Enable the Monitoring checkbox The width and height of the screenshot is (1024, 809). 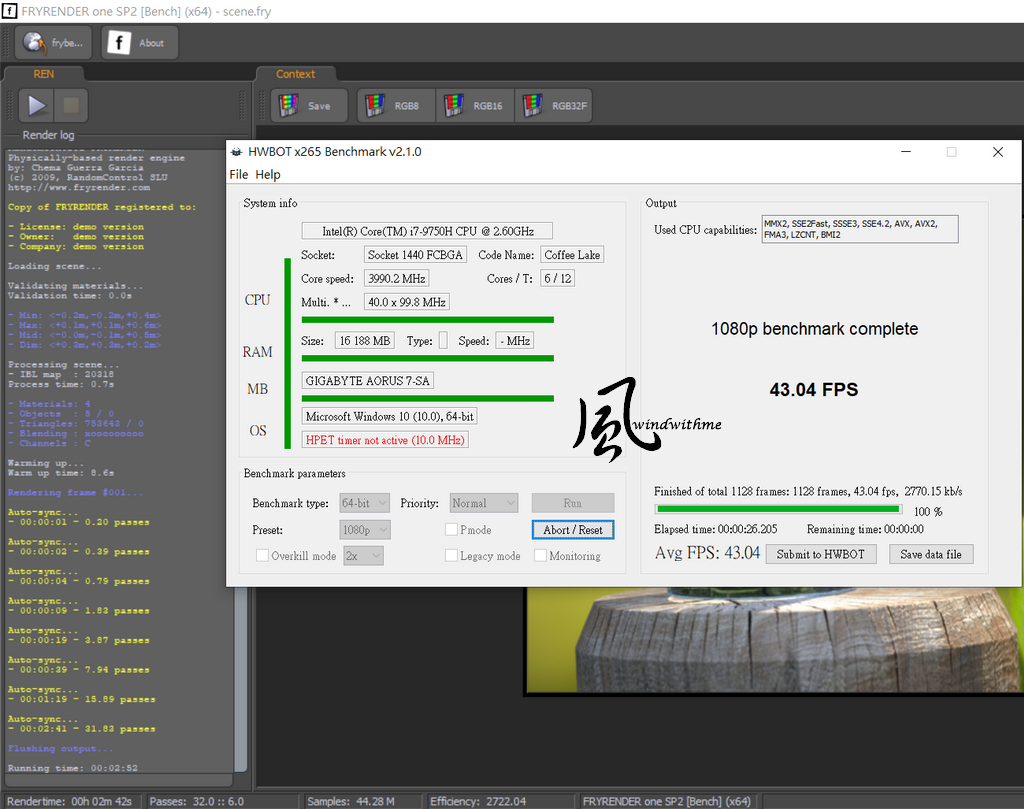tap(541, 556)
